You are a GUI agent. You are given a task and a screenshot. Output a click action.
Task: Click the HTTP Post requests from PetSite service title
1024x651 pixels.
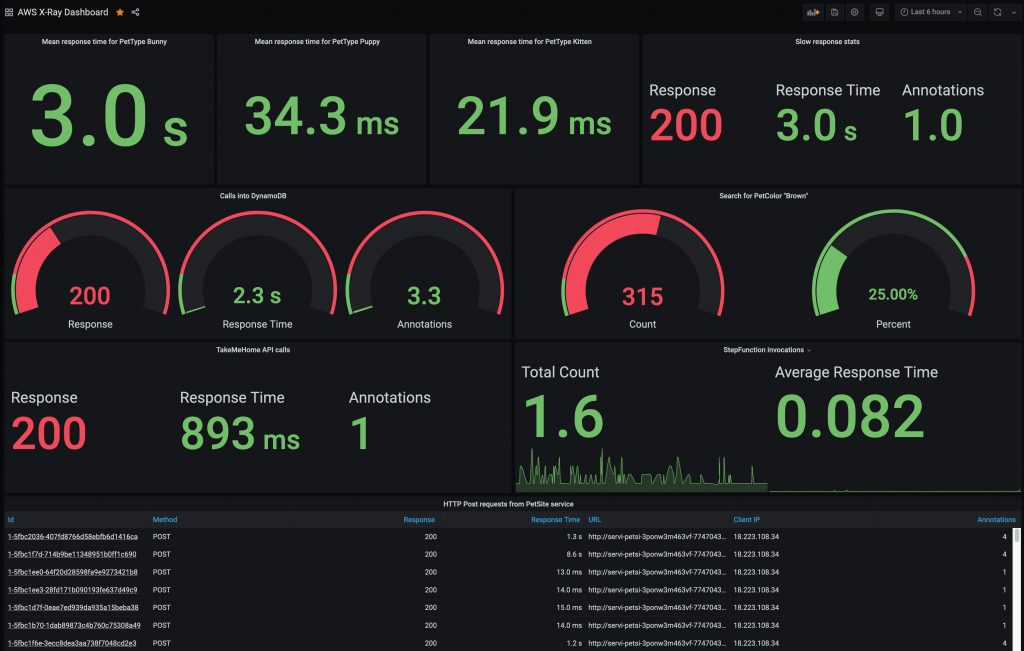[x=508, y=504]
